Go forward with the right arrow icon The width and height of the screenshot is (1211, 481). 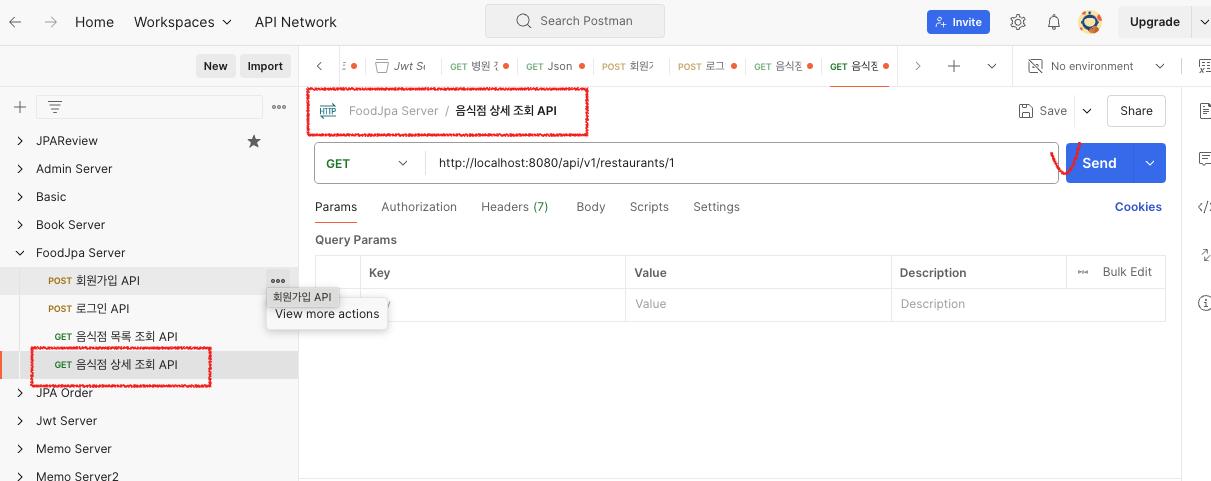coord(51,21)
